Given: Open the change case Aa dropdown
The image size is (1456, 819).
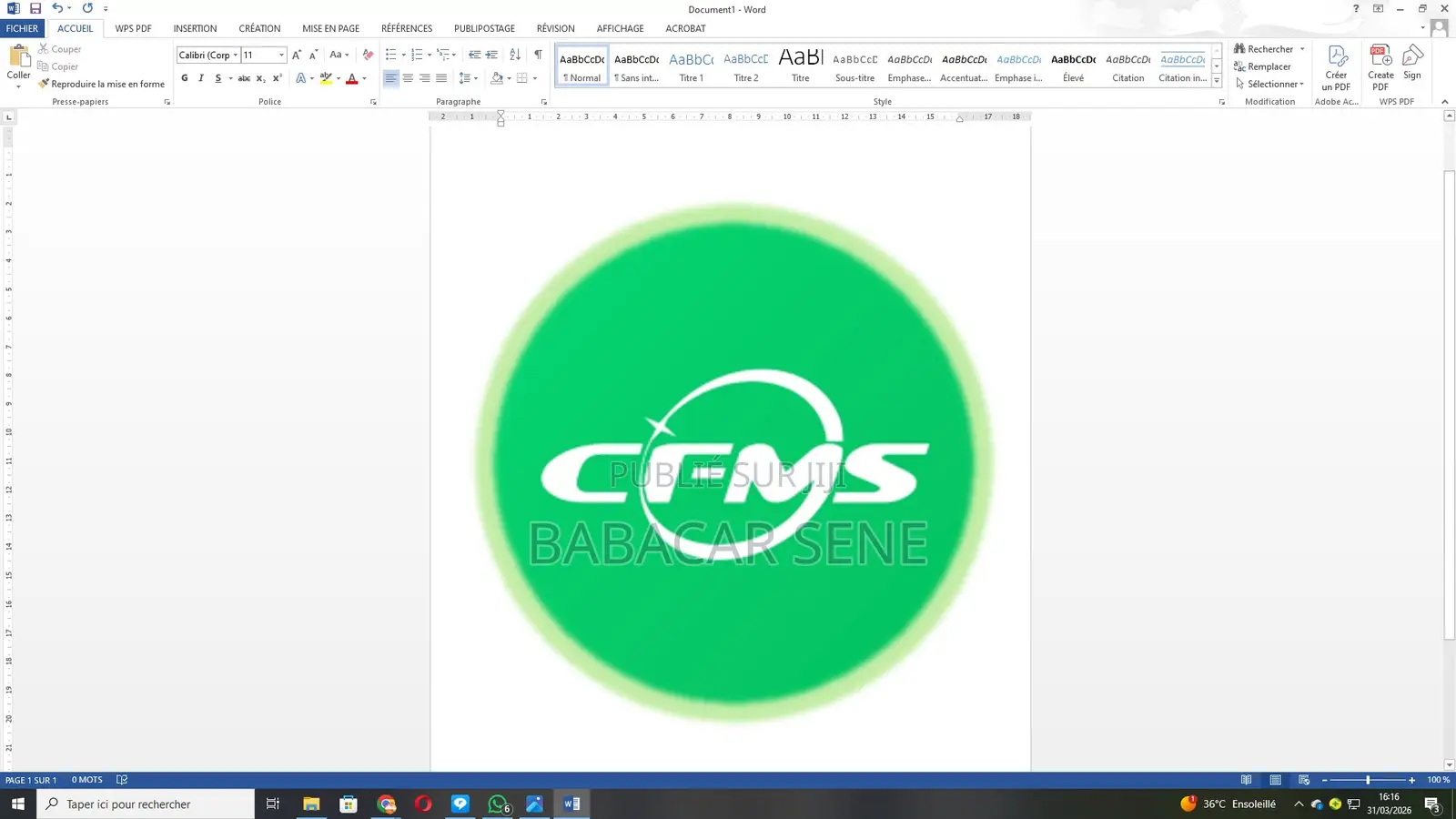Looking at the screenshot, I should [x=339, y=55].
